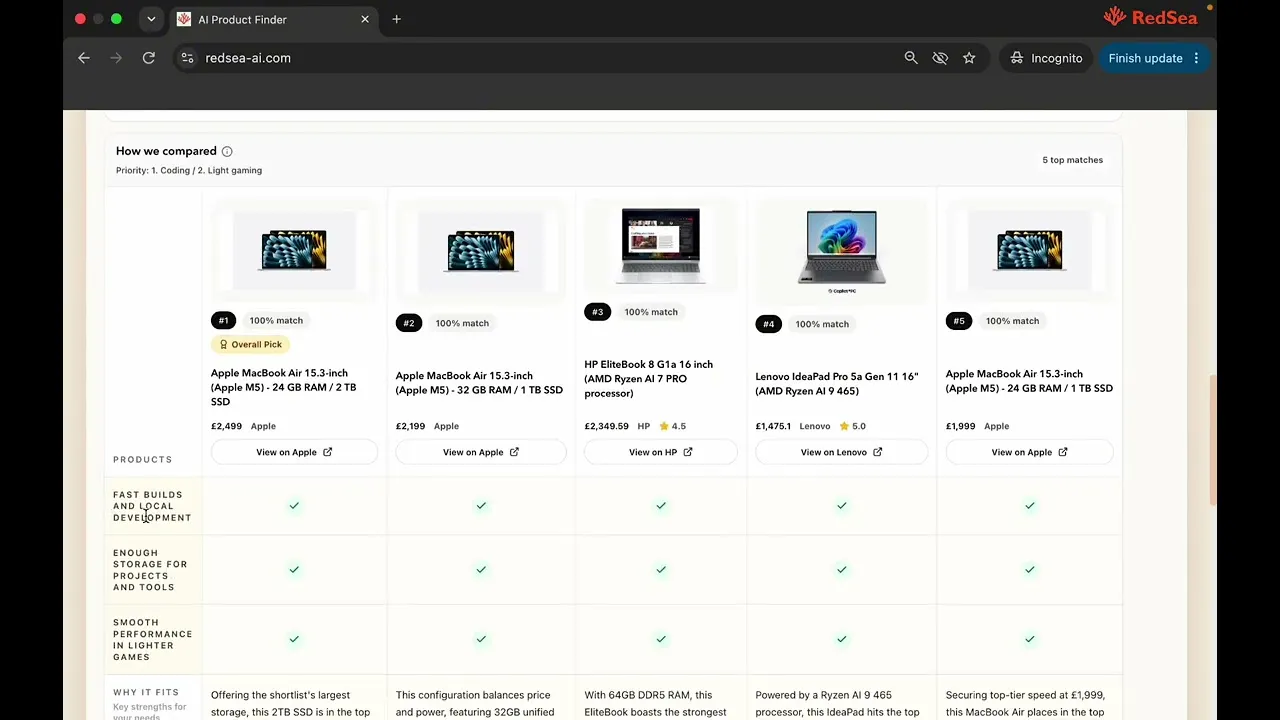Click the HP EliteBook 8 G1a title

coord(649,379)
